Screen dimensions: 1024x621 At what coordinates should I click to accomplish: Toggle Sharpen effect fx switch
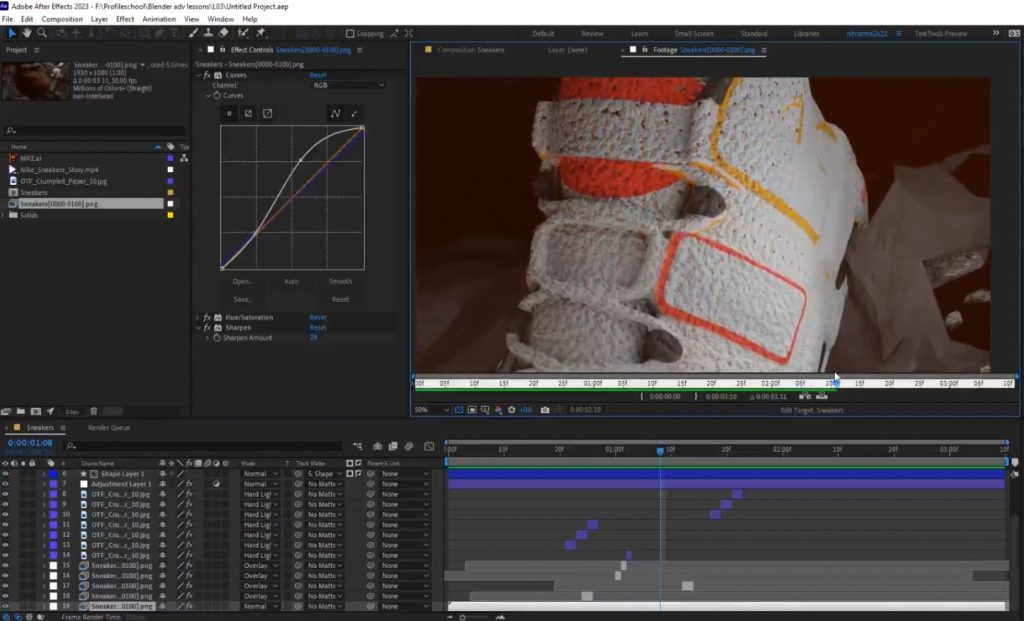208,327
